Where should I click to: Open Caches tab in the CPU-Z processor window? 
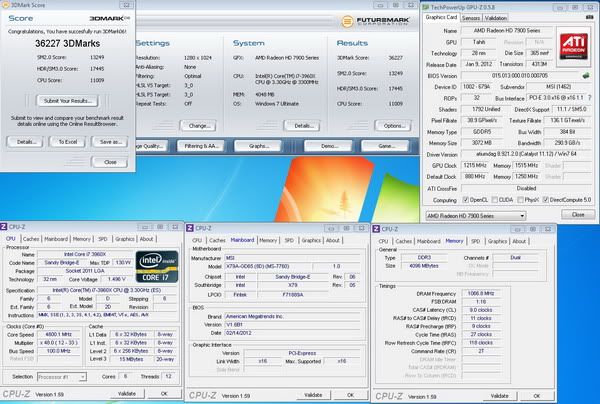pos(31,239)
